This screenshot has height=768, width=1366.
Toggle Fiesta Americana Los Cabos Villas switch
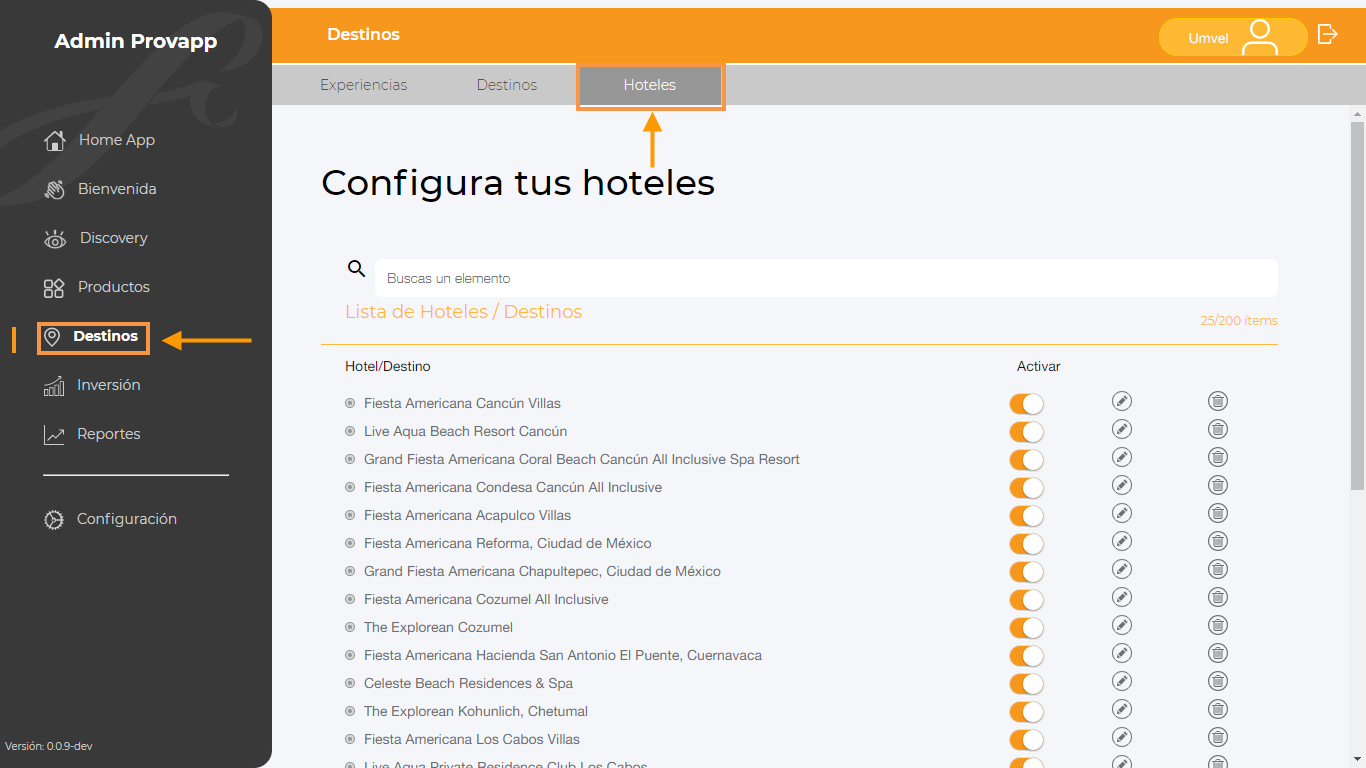1026,740
